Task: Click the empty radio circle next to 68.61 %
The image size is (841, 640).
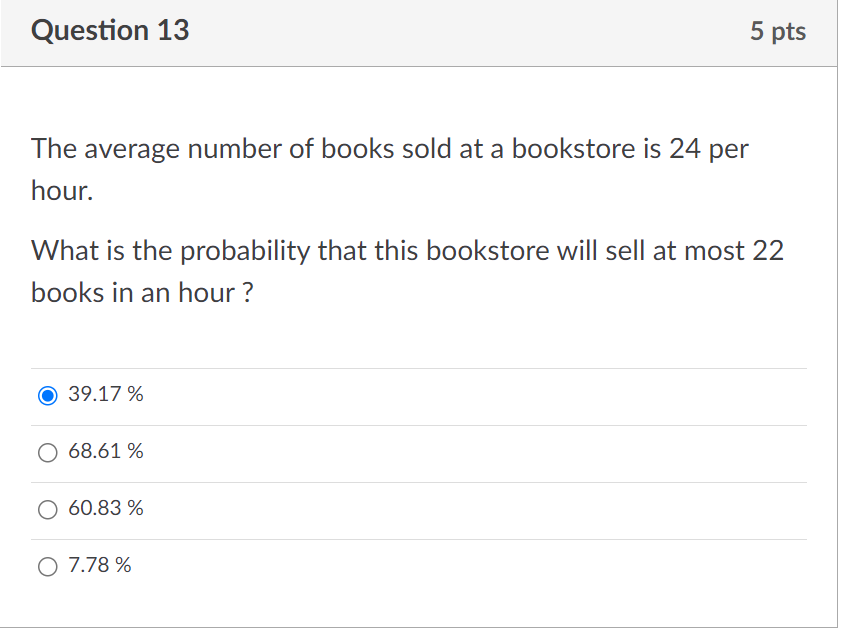Action: coord(47,452)
